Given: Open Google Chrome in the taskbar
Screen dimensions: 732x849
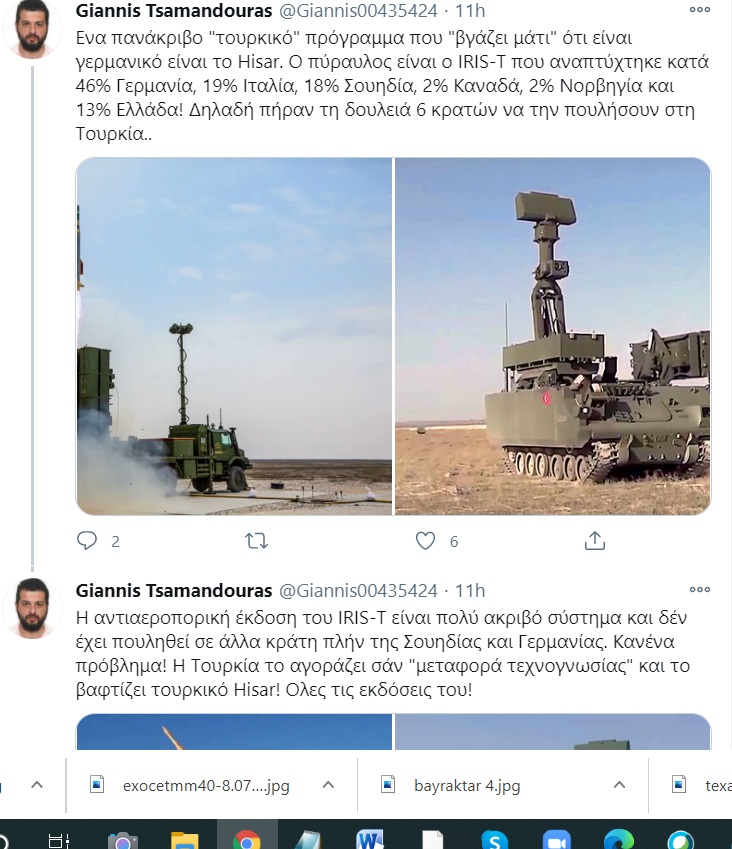Looking at the screenshot, I should (x=247, y=839).
